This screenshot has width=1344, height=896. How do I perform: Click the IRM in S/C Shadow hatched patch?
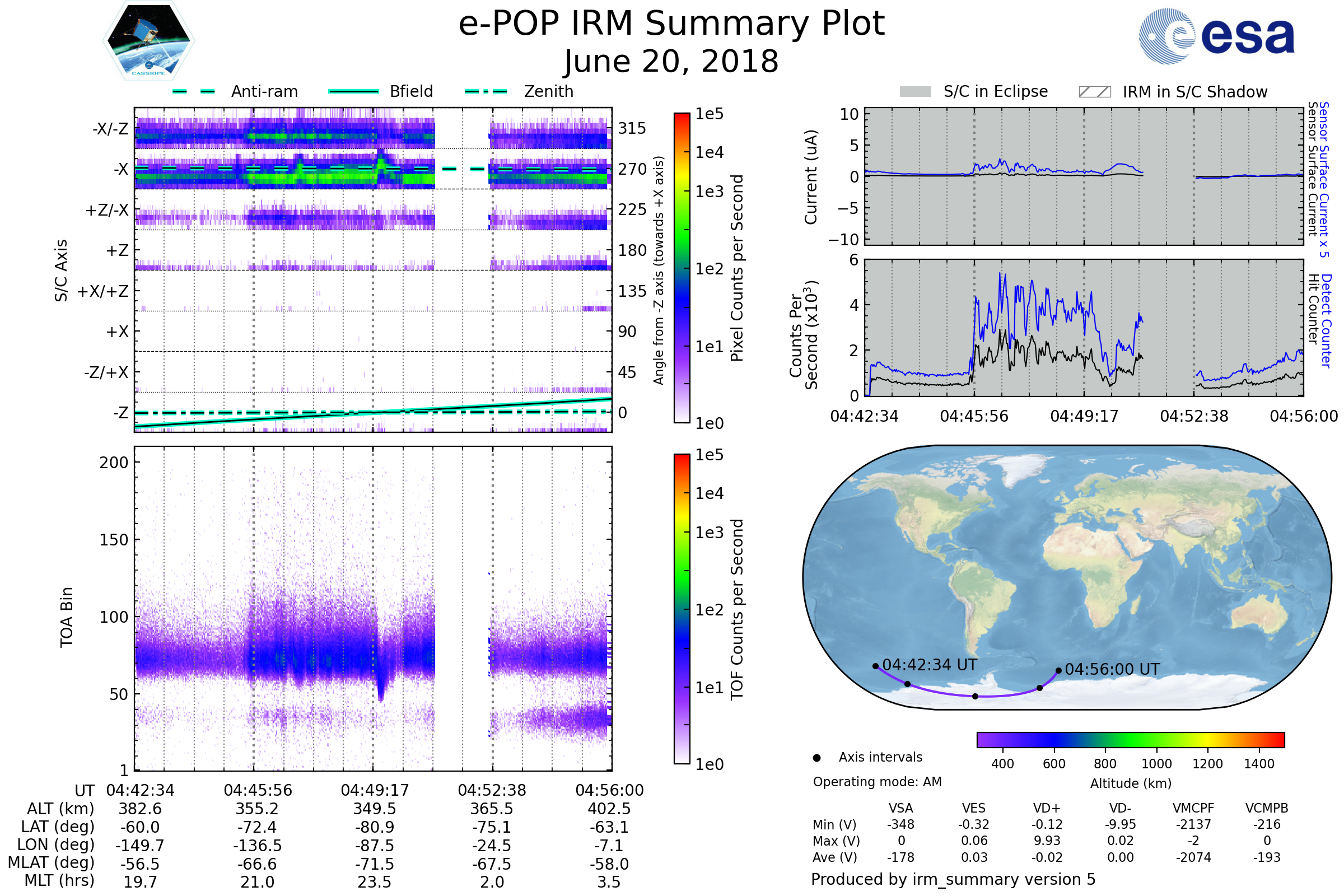coord(1094,92)
